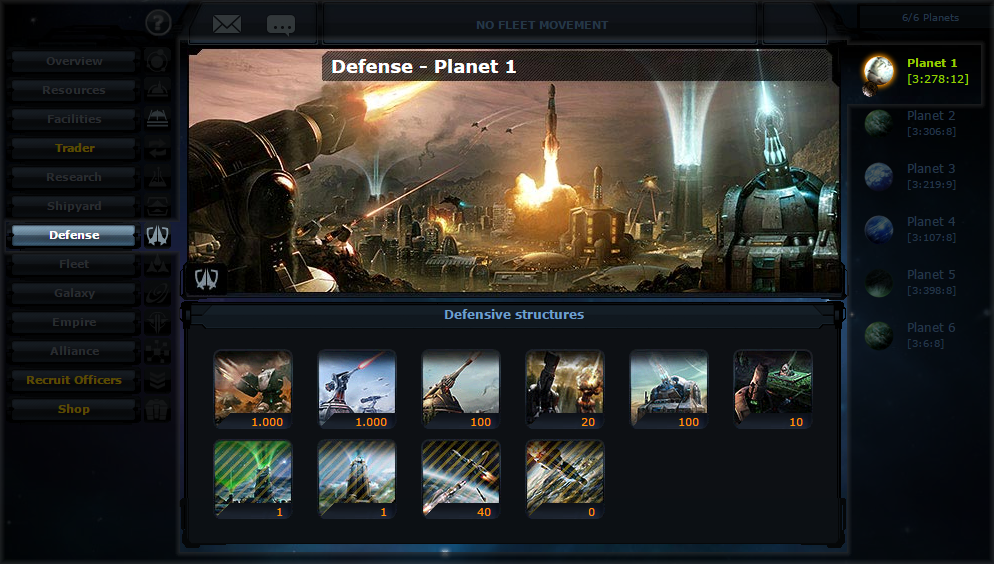Image resolution: width=994 pixels, height=564 pixels.
Task: Select the missile thumbnail showing 0
Action: coord(565,480)
